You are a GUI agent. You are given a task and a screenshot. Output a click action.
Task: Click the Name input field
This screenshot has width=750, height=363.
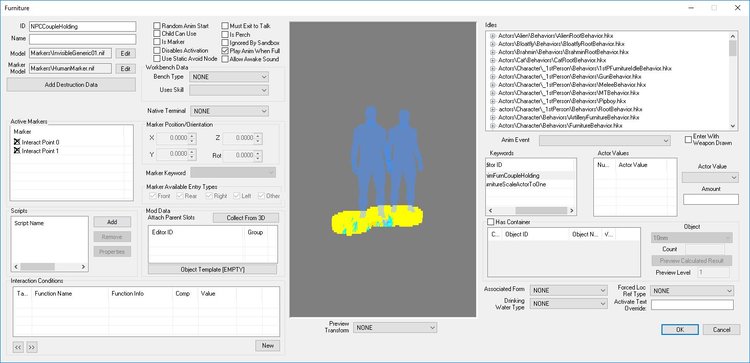(83, 39)
